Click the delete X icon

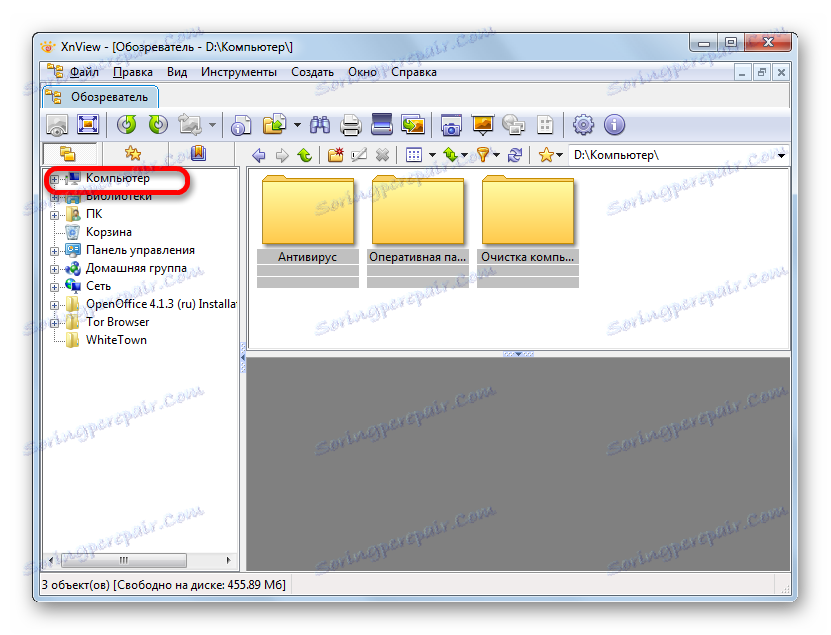382,155
